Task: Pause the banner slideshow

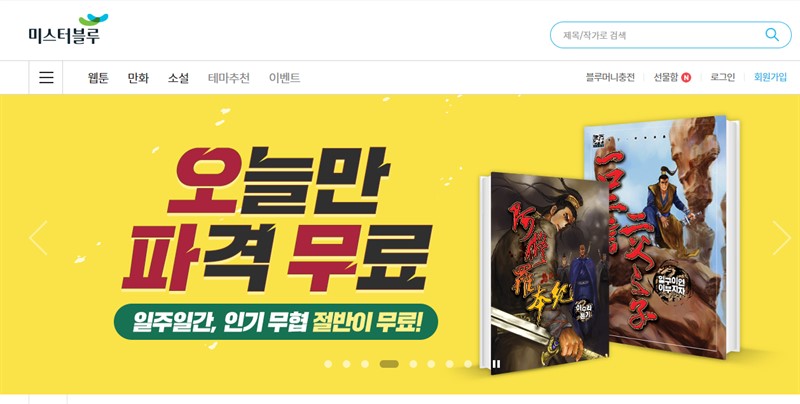Action: (496, 364)
